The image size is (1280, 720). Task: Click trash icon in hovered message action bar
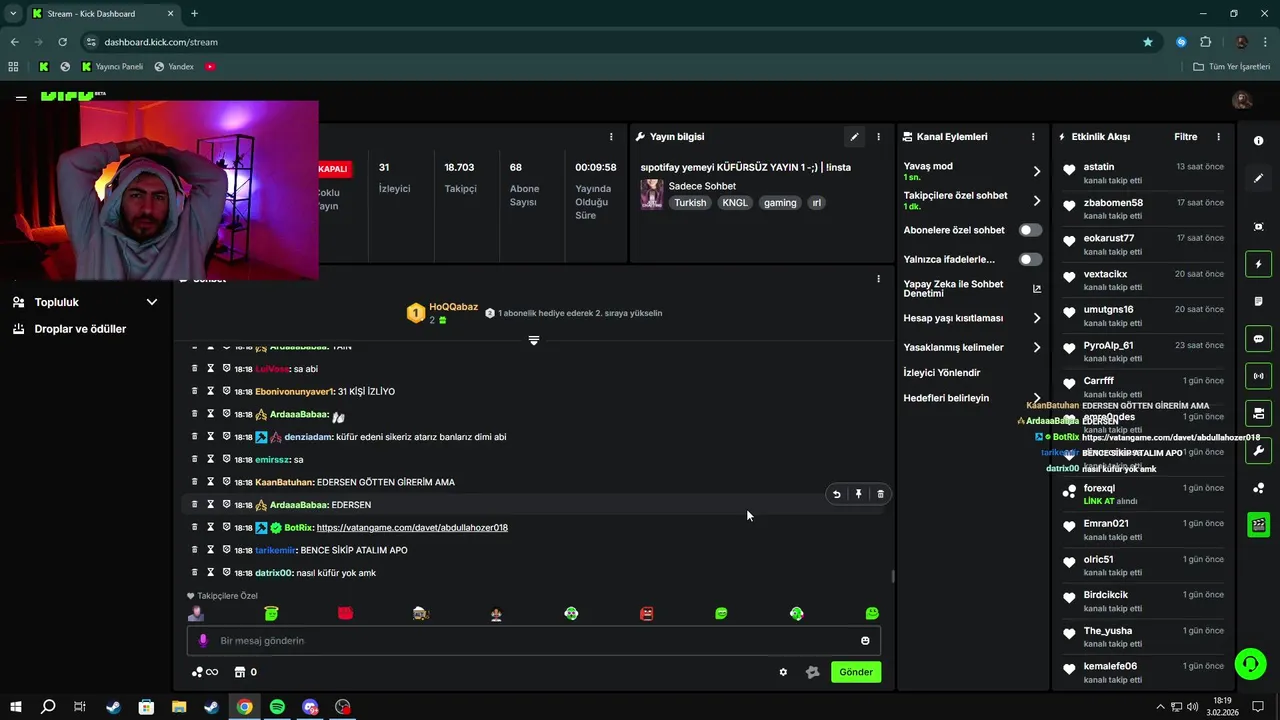880,494
